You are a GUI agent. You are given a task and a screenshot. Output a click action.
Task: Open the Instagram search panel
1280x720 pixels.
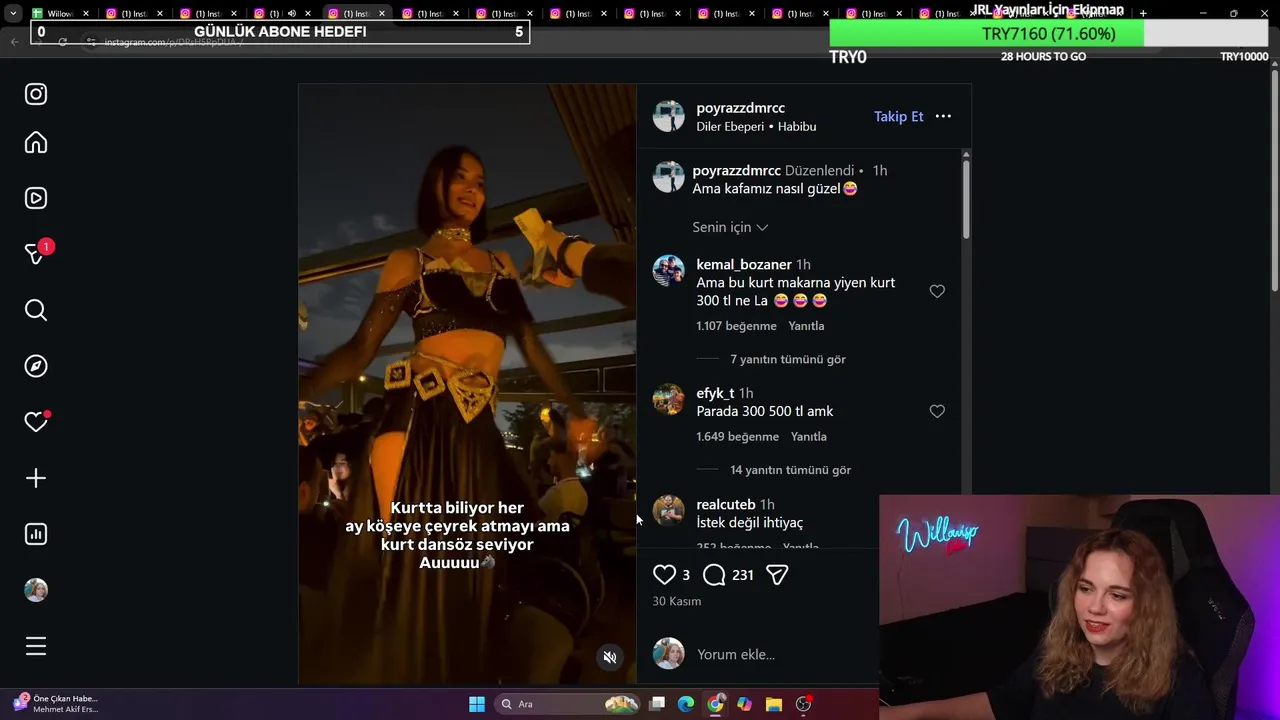pyautogui.click(x=36, y=310)
